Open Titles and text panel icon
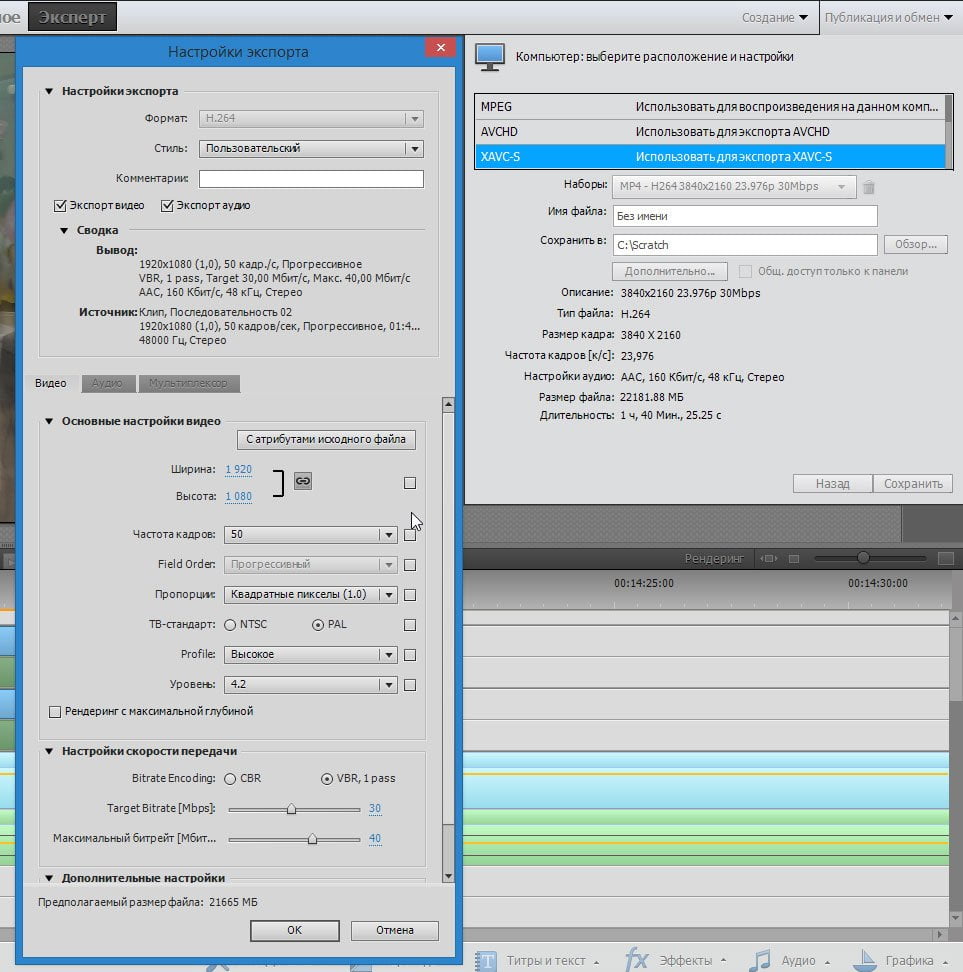963x972 pixels. tap(487, 960)
